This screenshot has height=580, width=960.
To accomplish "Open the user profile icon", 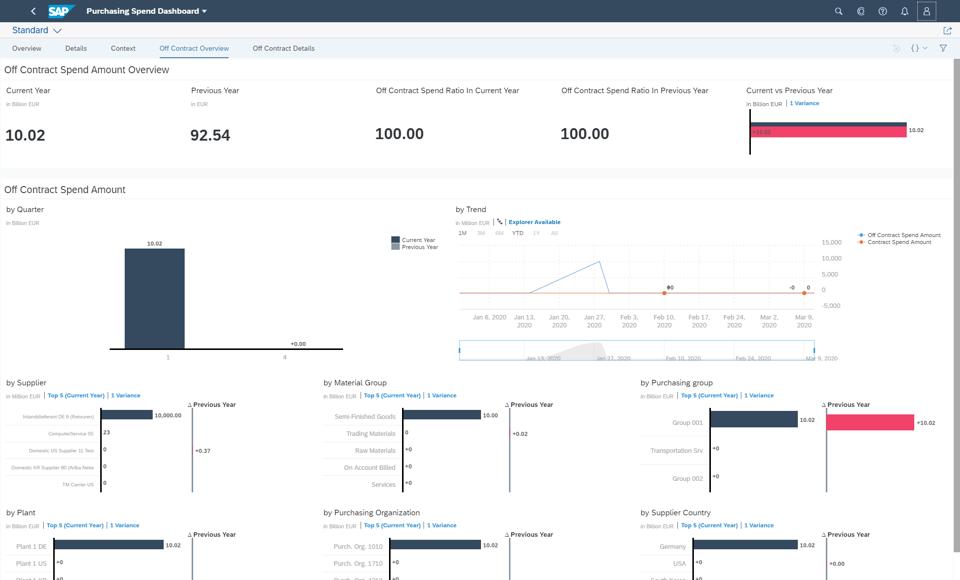I will click(926, 11).
